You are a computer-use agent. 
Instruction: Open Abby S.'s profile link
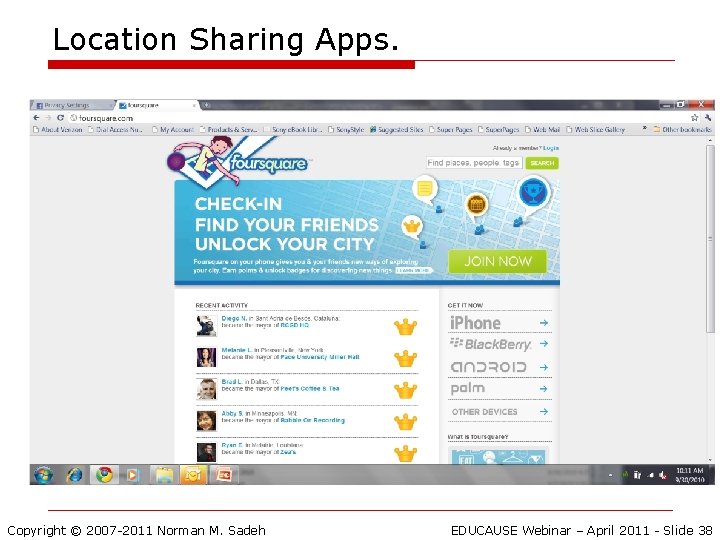(232, 413)
